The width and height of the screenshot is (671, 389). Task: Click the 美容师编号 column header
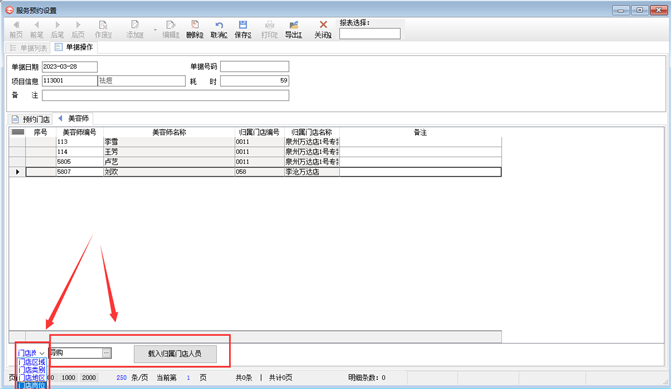[80, 132]
